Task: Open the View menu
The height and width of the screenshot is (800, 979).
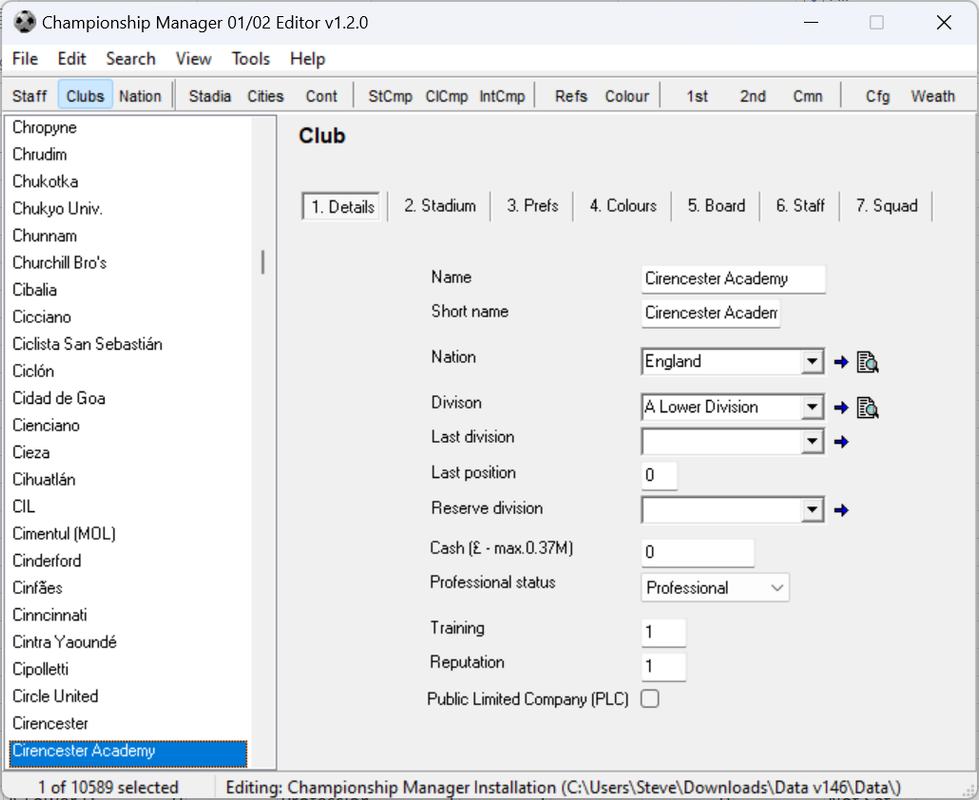Action: pos(194,59)
